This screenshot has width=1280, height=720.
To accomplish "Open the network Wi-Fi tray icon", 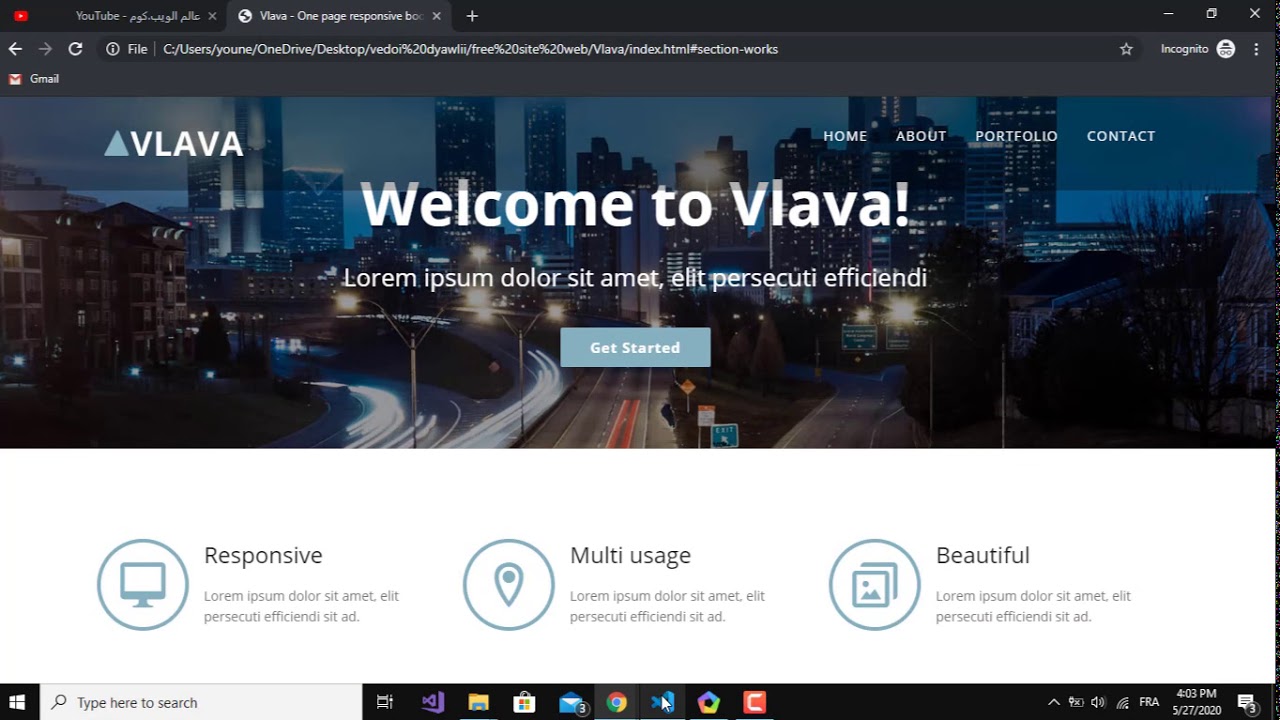I will click(1122, 702).
